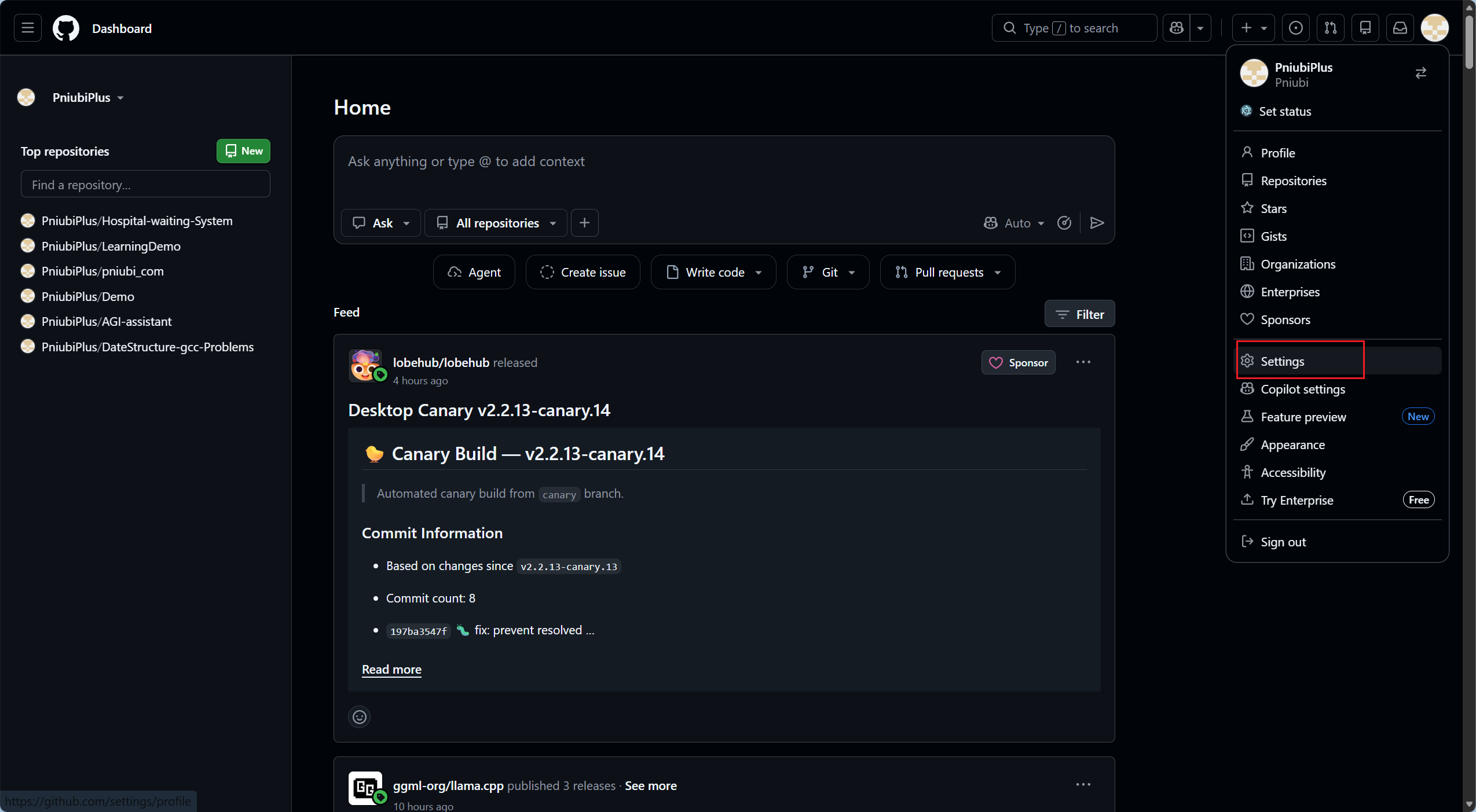This screenshot has height=812, width=1476.
Task: Click the ggml-org avatar in the feed
Action: pyautogui.click(x=365, y=788)
